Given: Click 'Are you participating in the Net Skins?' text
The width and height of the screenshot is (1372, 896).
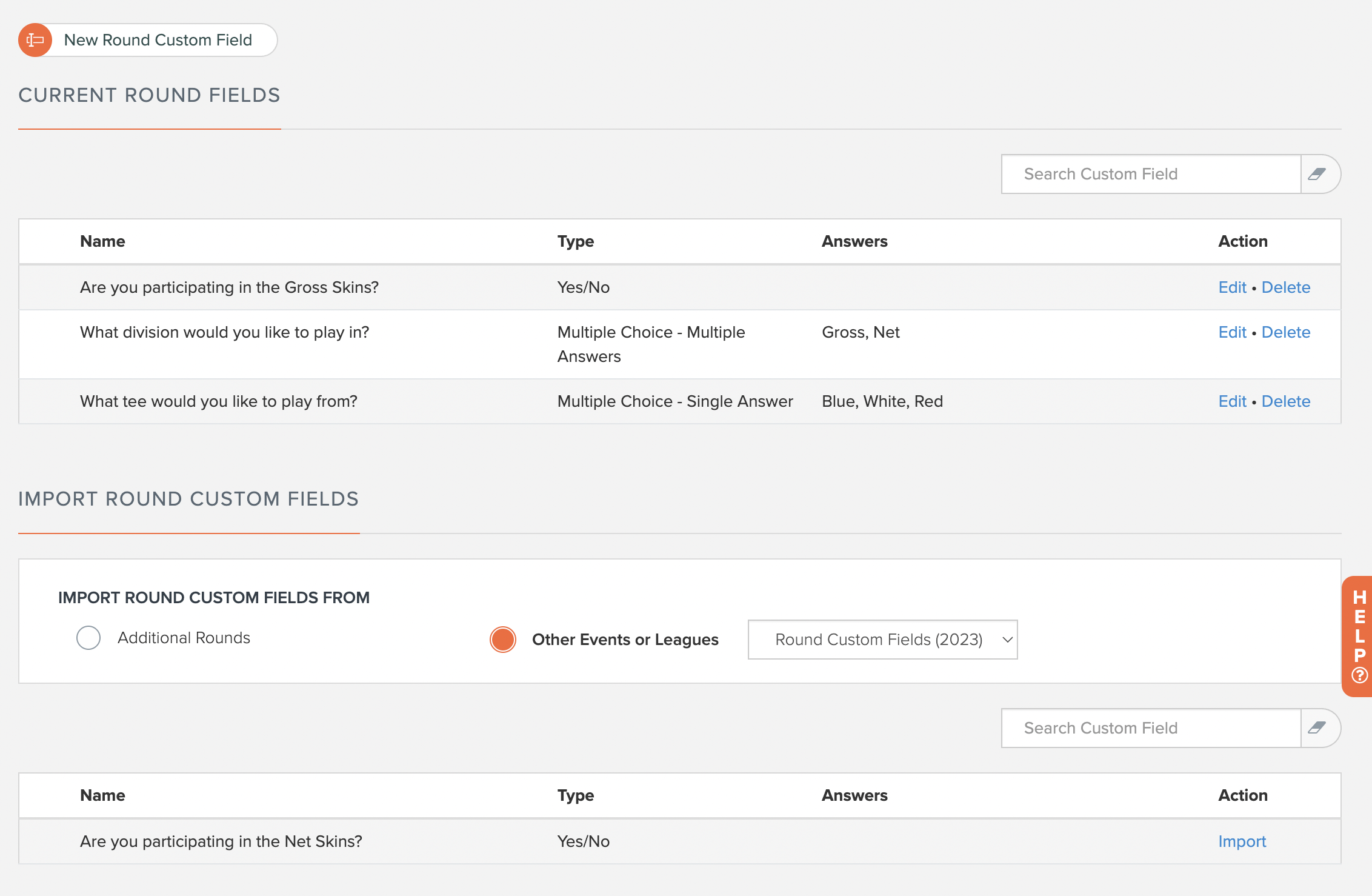Looking at the screenshot, I should pyautogui.click(x=221, y=841).
